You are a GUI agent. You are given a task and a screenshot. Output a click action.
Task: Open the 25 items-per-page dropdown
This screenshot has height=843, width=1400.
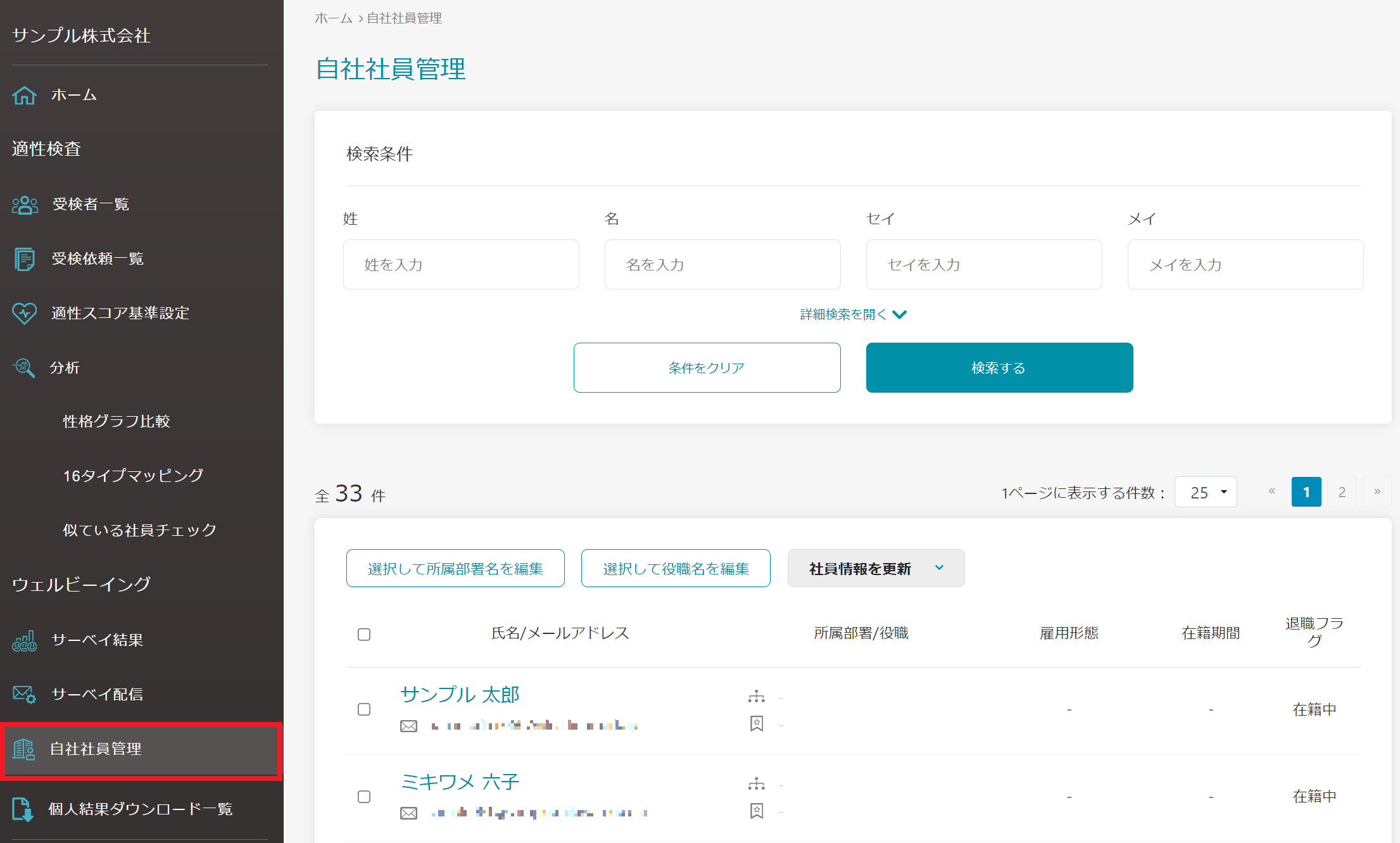pos(1206,492)
